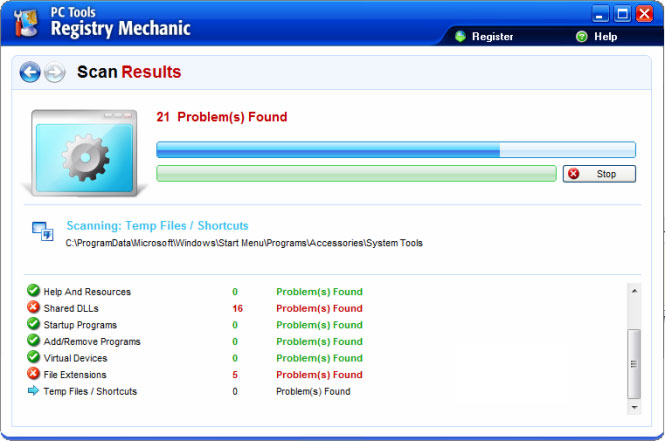Image resolution: width=665 pixels, height=441 pixels.
Task: Click the Scanning: Temp Files / Shortcuts heading
Action: pyautogui.click(x=157, y=226)
